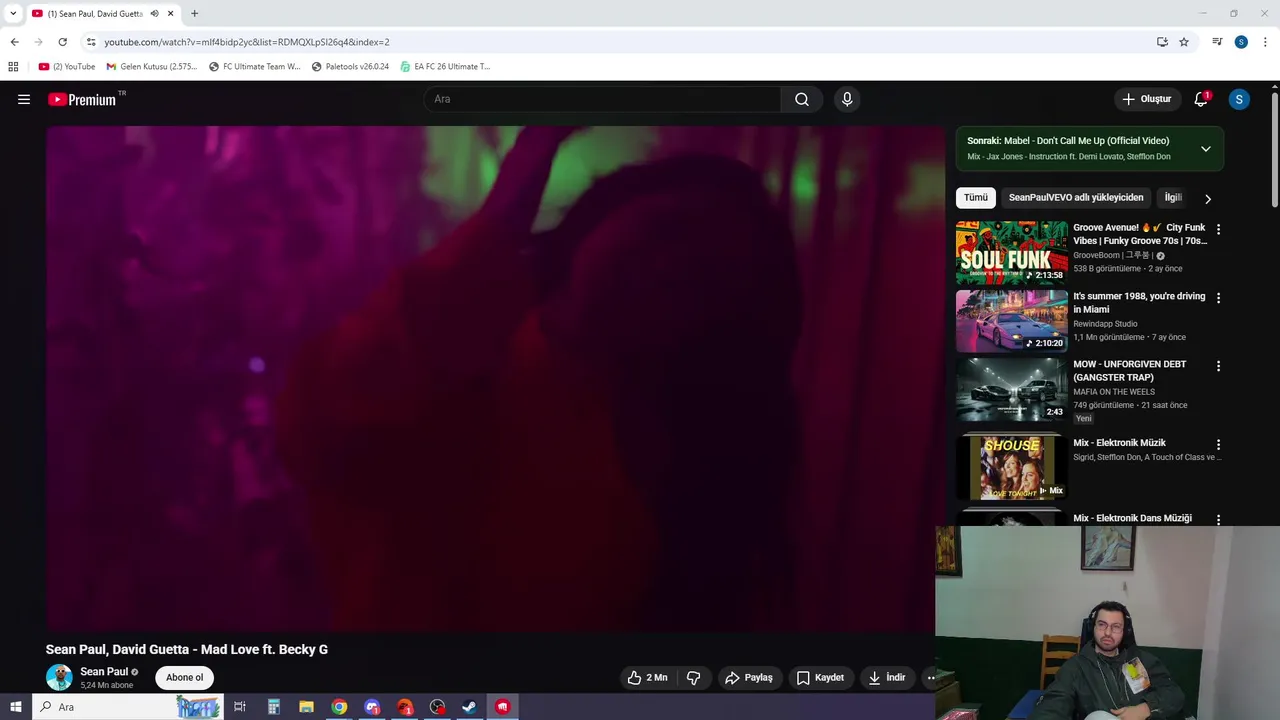
Task: Open Discord from the taskbar
Action: [x=372, y=707]
